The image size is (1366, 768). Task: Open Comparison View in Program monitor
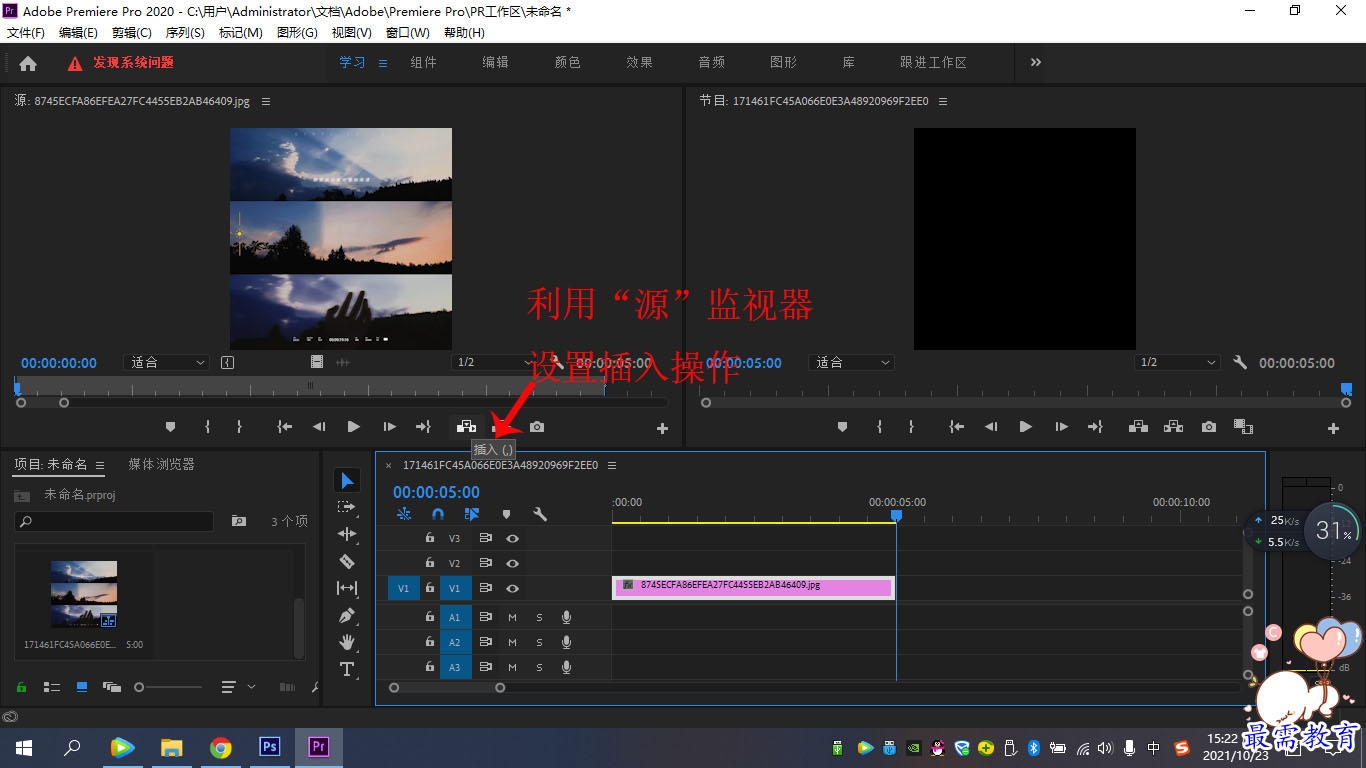(x=1243, y=427)
